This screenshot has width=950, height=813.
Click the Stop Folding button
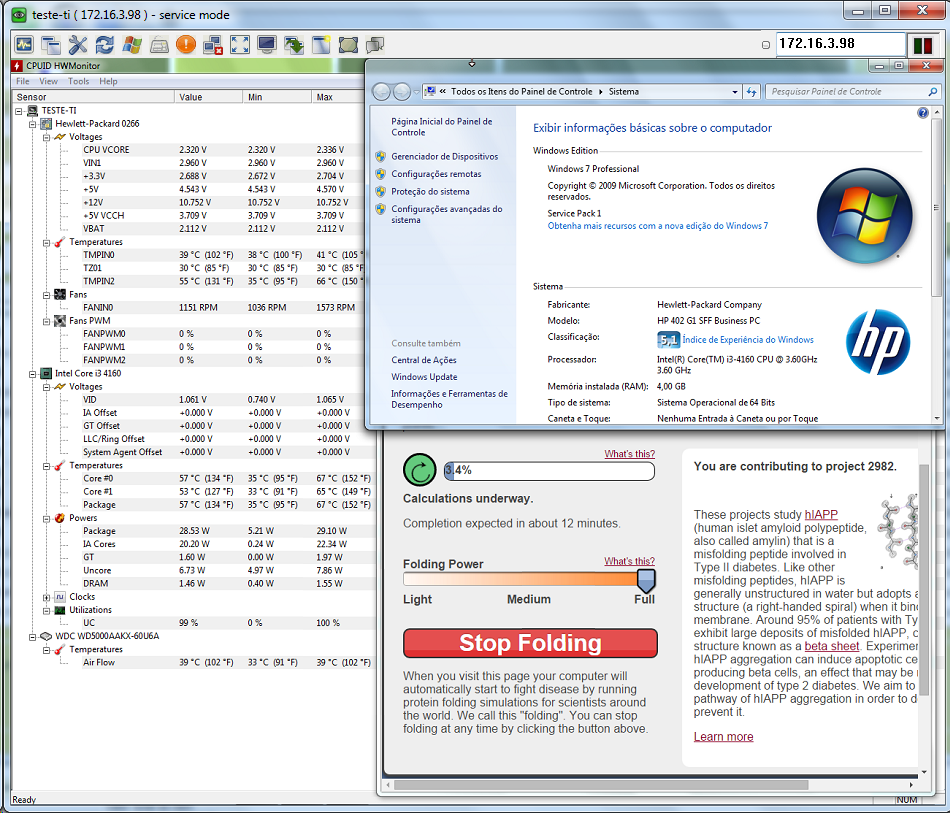(530, 643)
